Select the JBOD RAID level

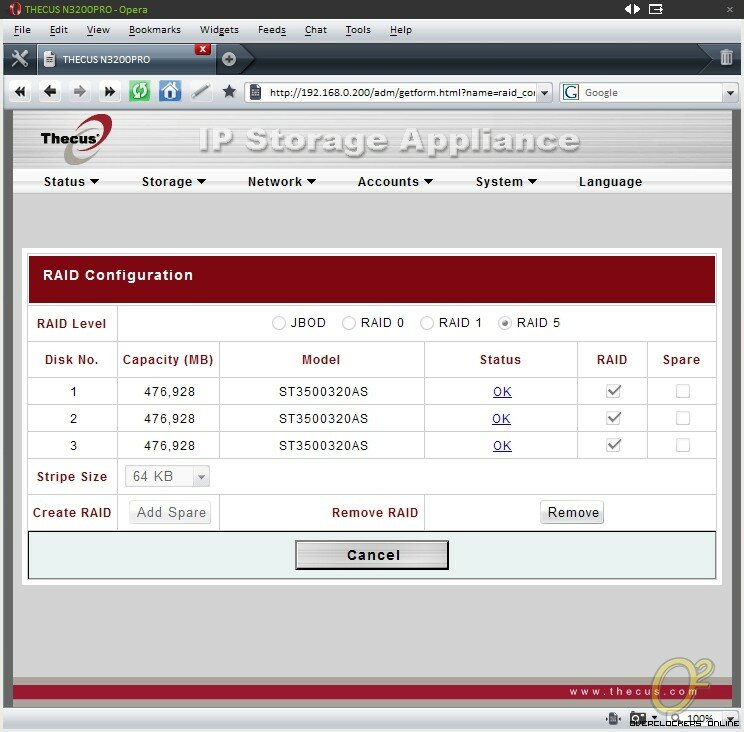click(x=279, y=323)
